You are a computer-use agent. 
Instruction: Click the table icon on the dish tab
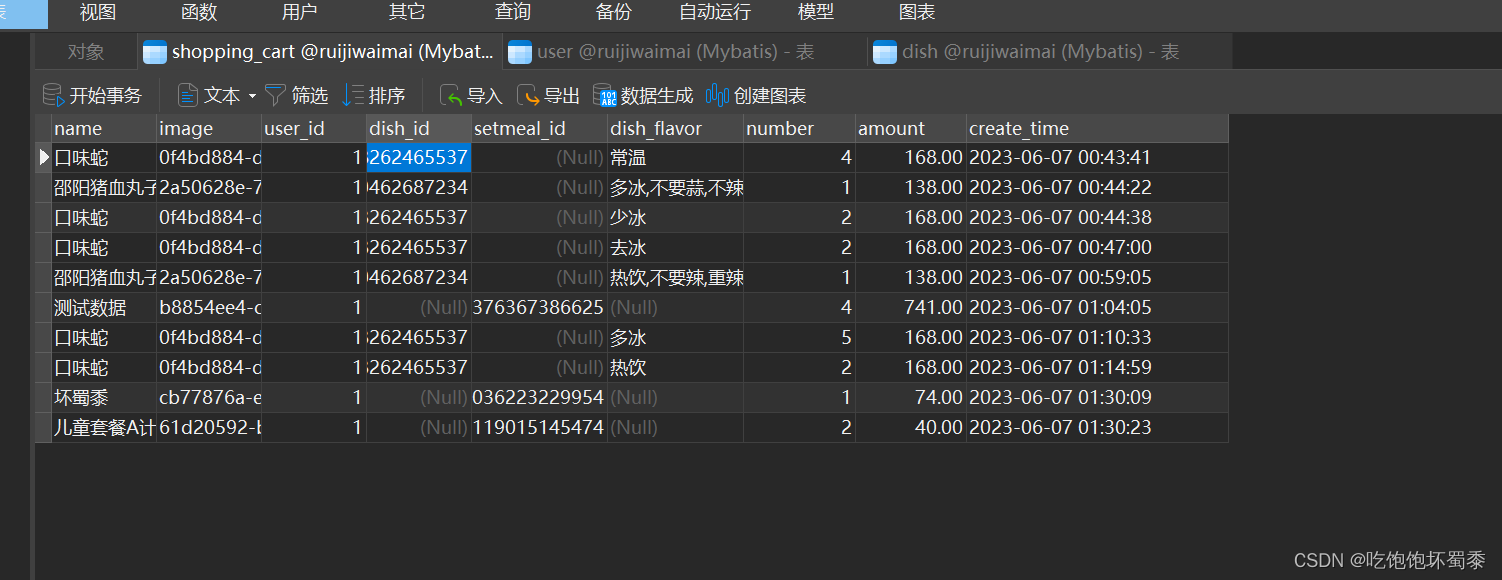click(x=885, y=51)
